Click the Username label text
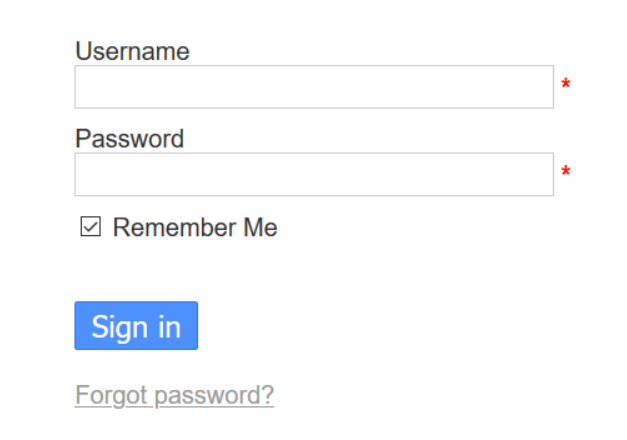The width and height of the screenshot is (627, 440). pos(132,51)
